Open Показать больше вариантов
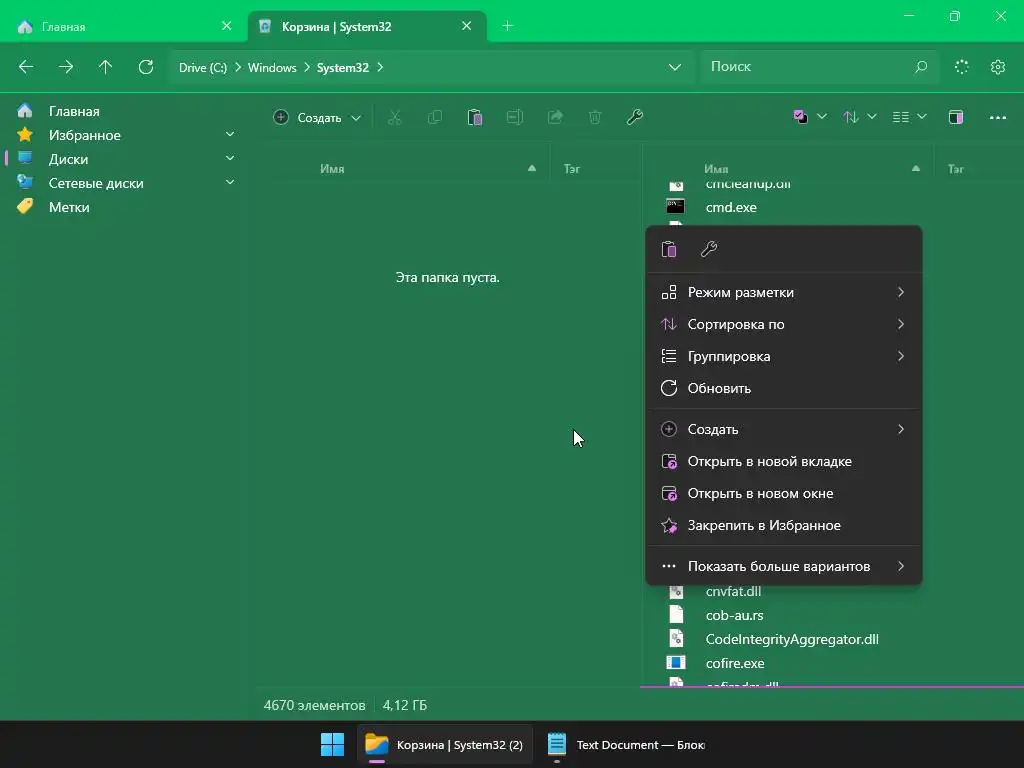 click(x=784, y=567)
